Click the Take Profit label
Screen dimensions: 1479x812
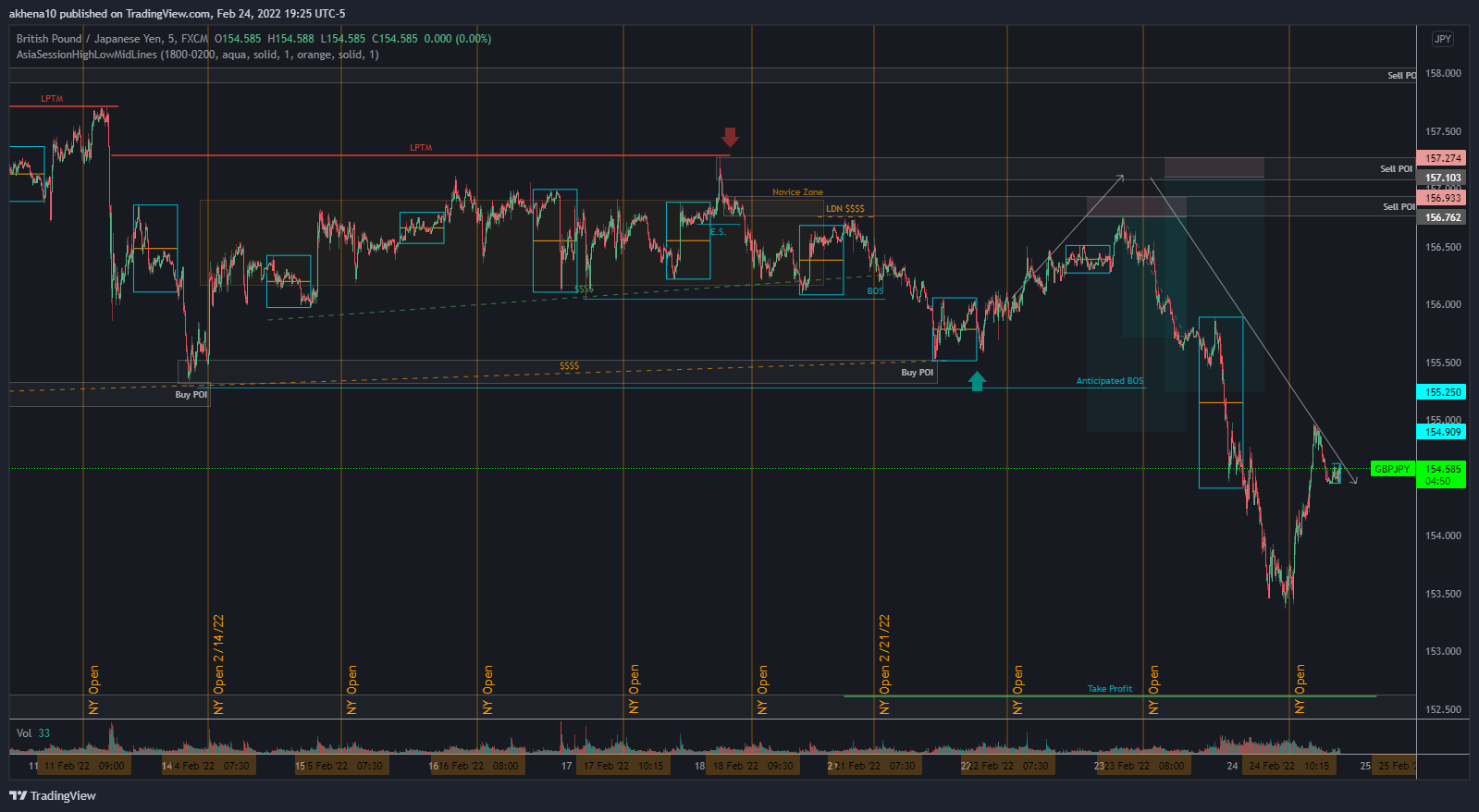click(x=1110, y=689)
